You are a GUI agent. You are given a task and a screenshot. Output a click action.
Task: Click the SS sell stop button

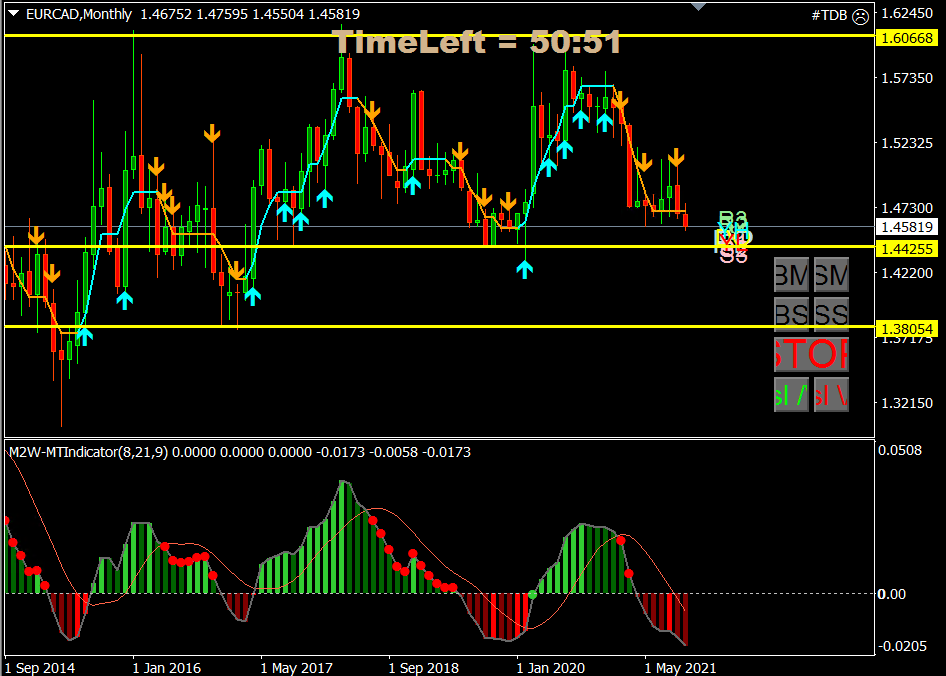831,313
